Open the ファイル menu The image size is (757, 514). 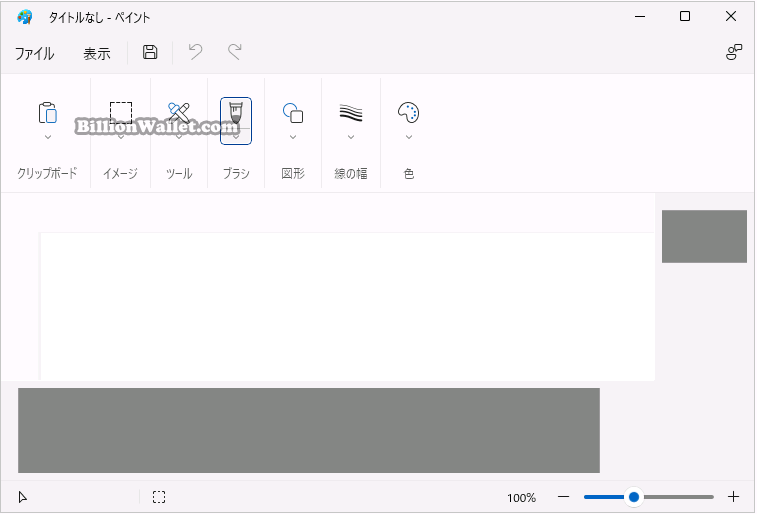(x=34, y=53)
